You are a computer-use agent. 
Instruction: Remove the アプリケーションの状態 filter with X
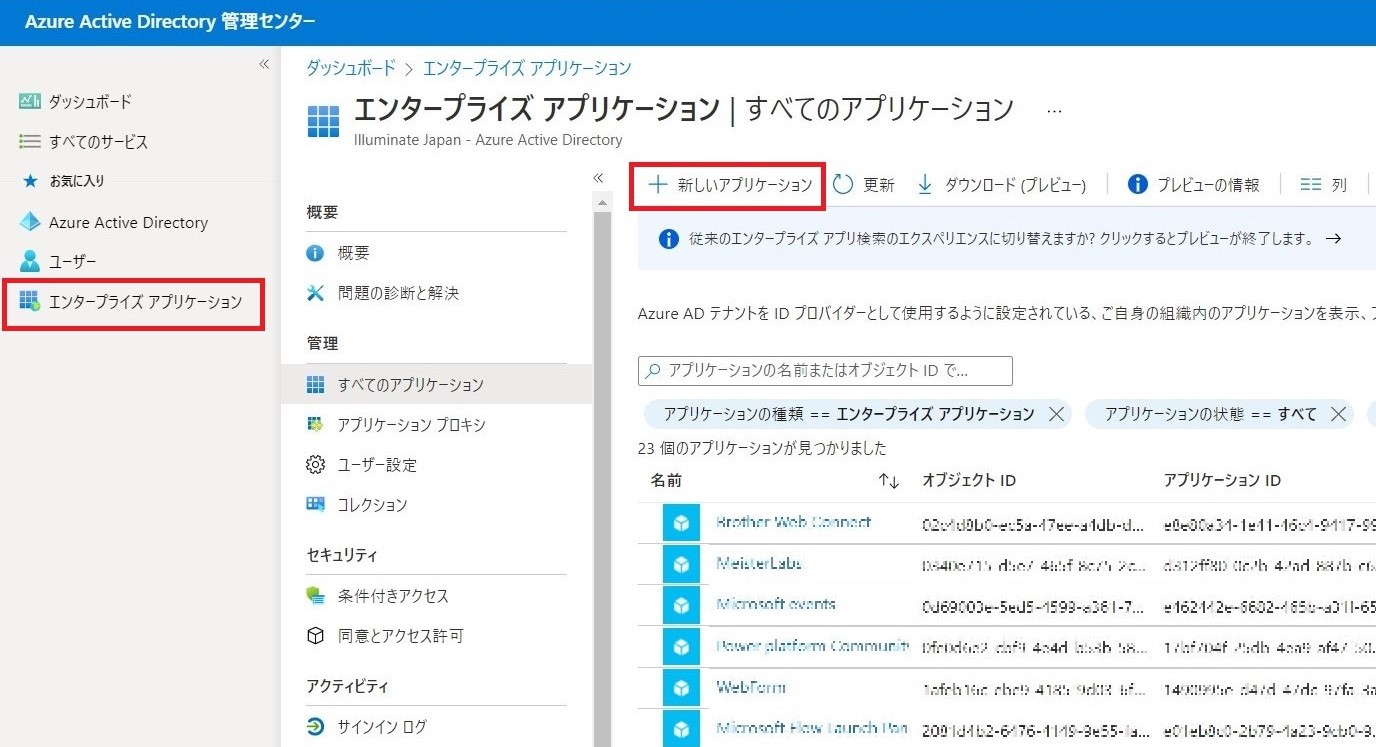[x=1339, y=414]
